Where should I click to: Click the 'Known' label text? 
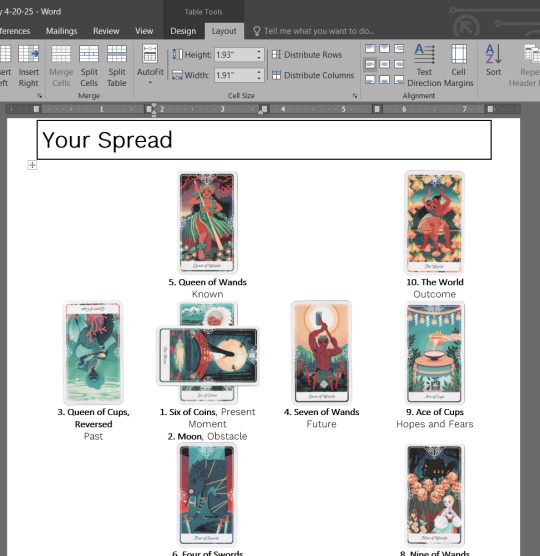207,294
